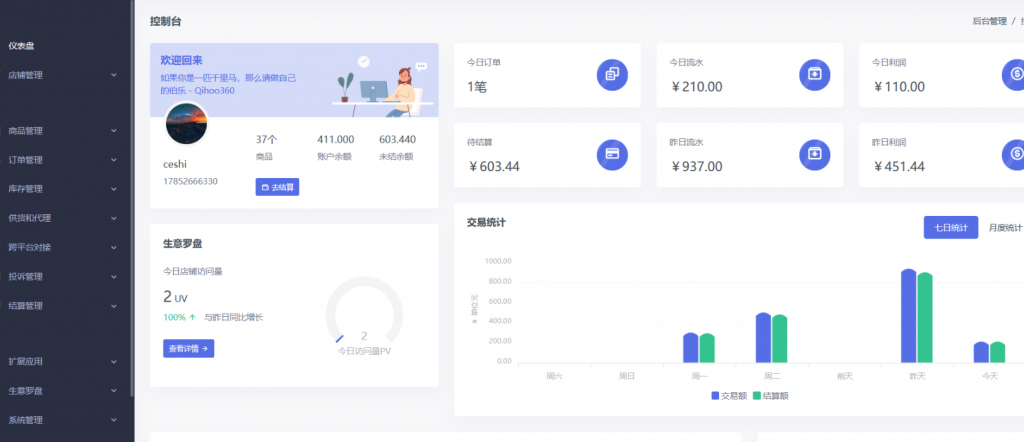Click the 后台管理 breadcrumb link
The image size is (1024, 442).
click(x=989, y=22)
